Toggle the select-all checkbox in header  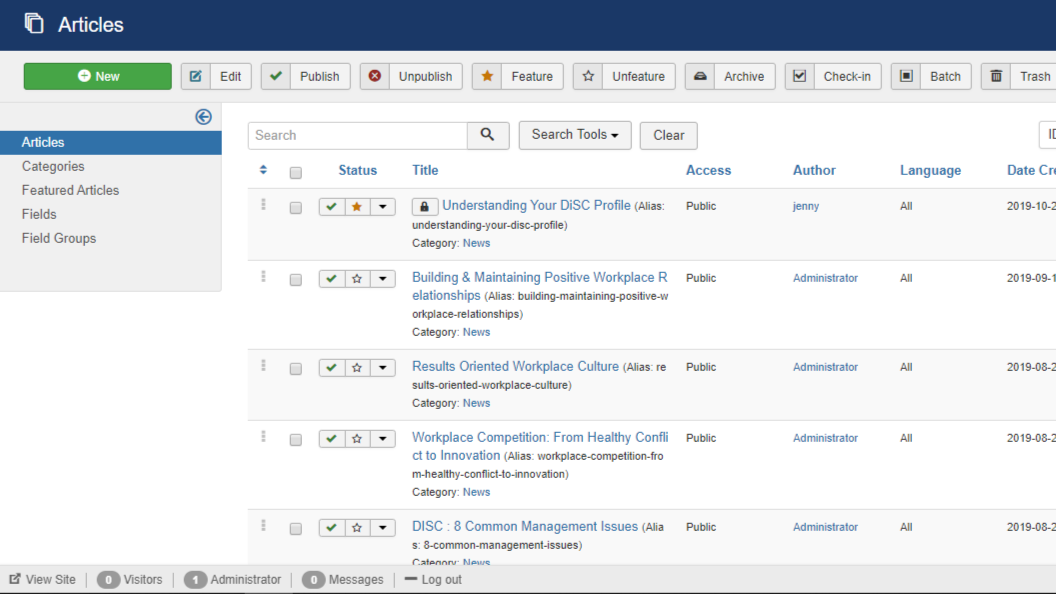296,173
